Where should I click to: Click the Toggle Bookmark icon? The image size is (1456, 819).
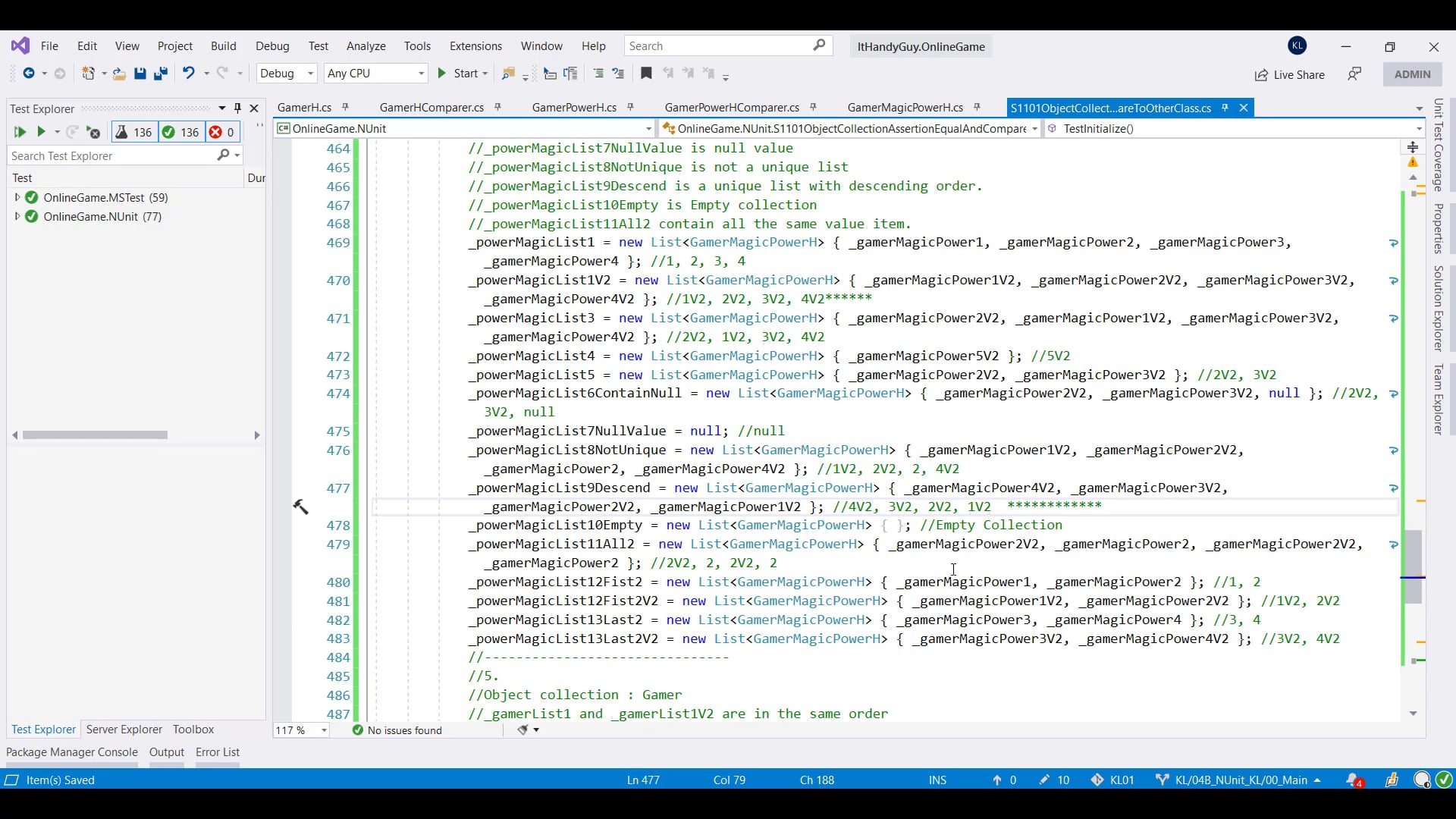[x=646, y=74]
